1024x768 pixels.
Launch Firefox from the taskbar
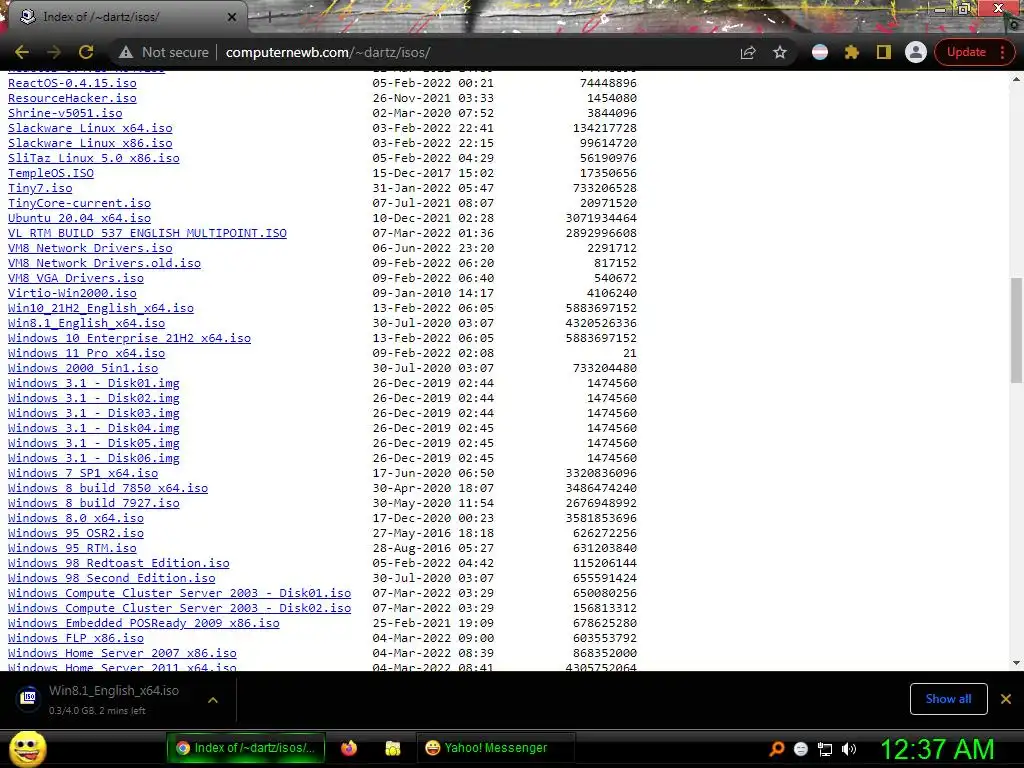click(x=349, y=748)
